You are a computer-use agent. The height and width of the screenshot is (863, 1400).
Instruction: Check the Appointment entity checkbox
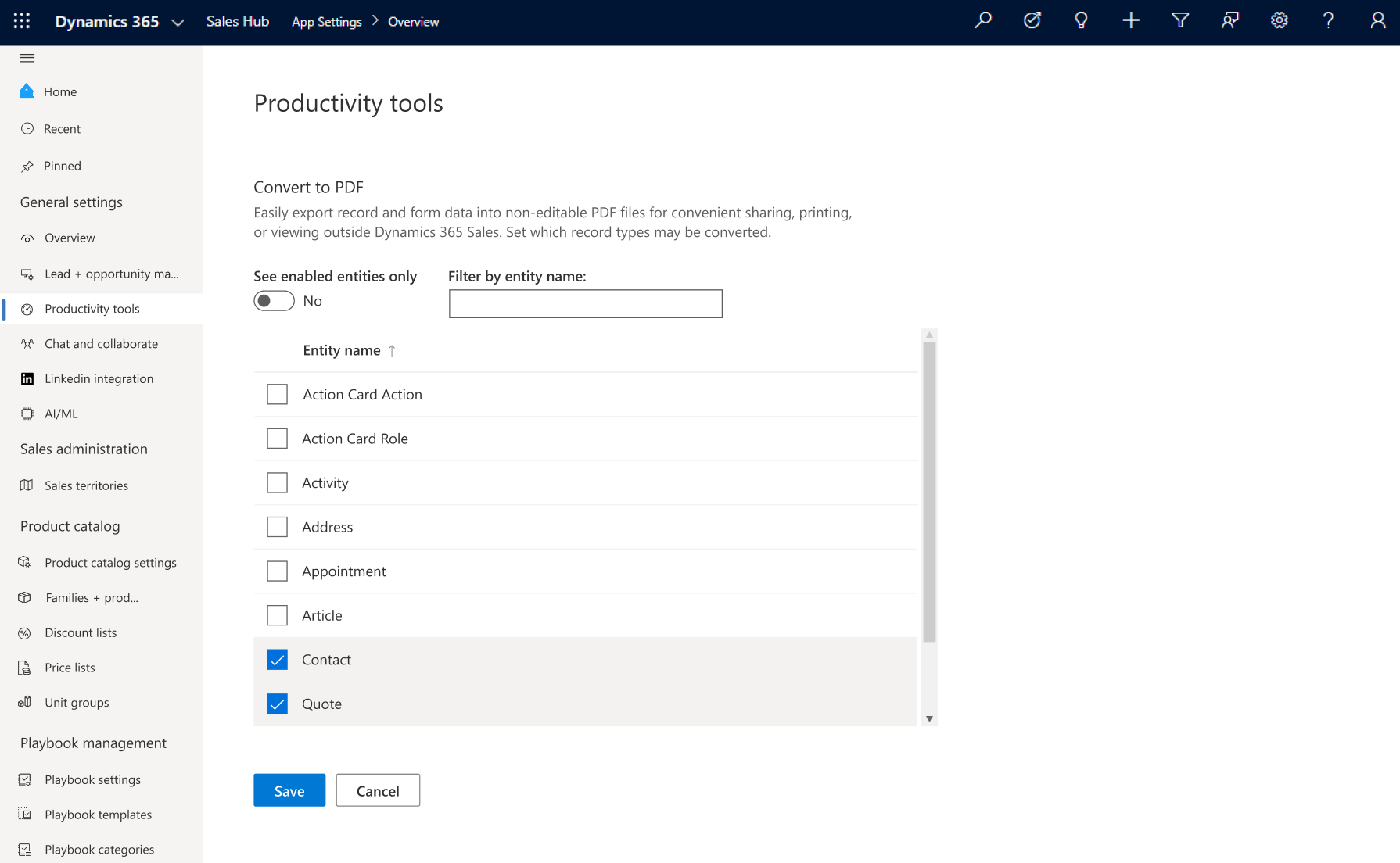pyautogui.click(x=277, y=571)
